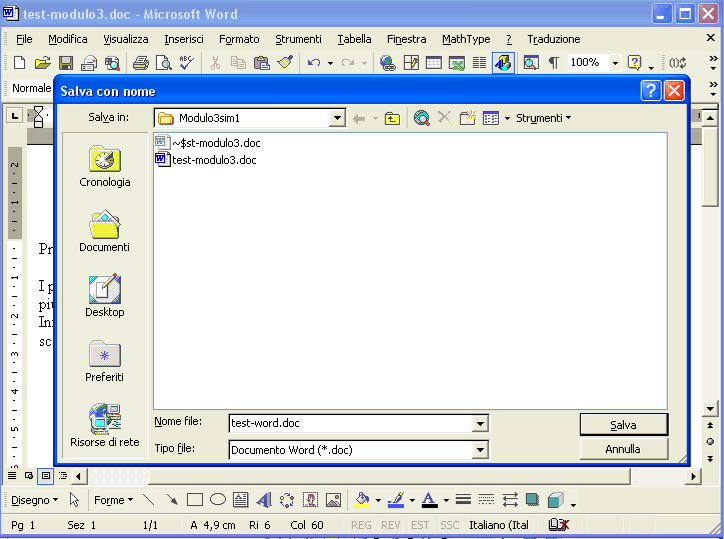Select the ~$st-modulo3.doc file
724x539 pixels.
(x=208, y=143)
